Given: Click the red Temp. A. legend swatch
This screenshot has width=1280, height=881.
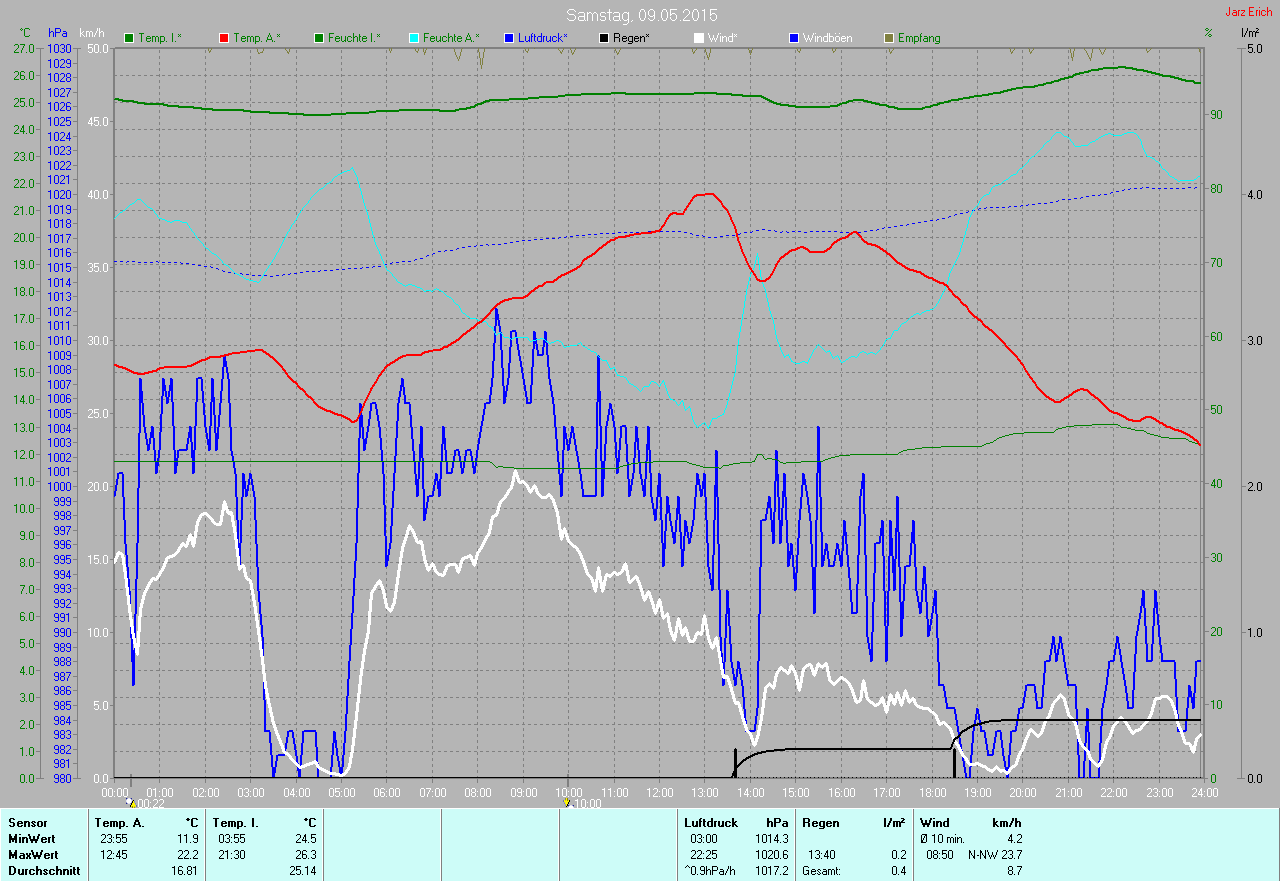Looking at the screenshot, I should tap(224, 38).
